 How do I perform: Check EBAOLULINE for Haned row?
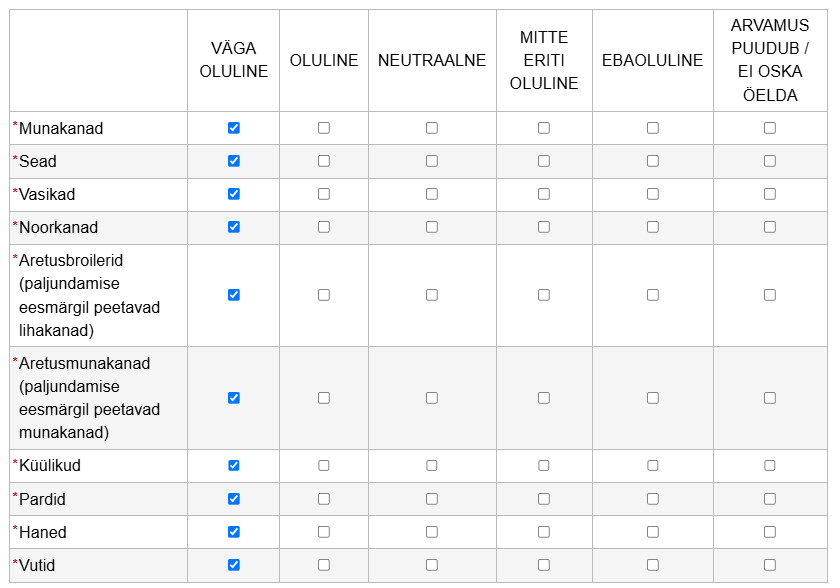click(653, 532)
